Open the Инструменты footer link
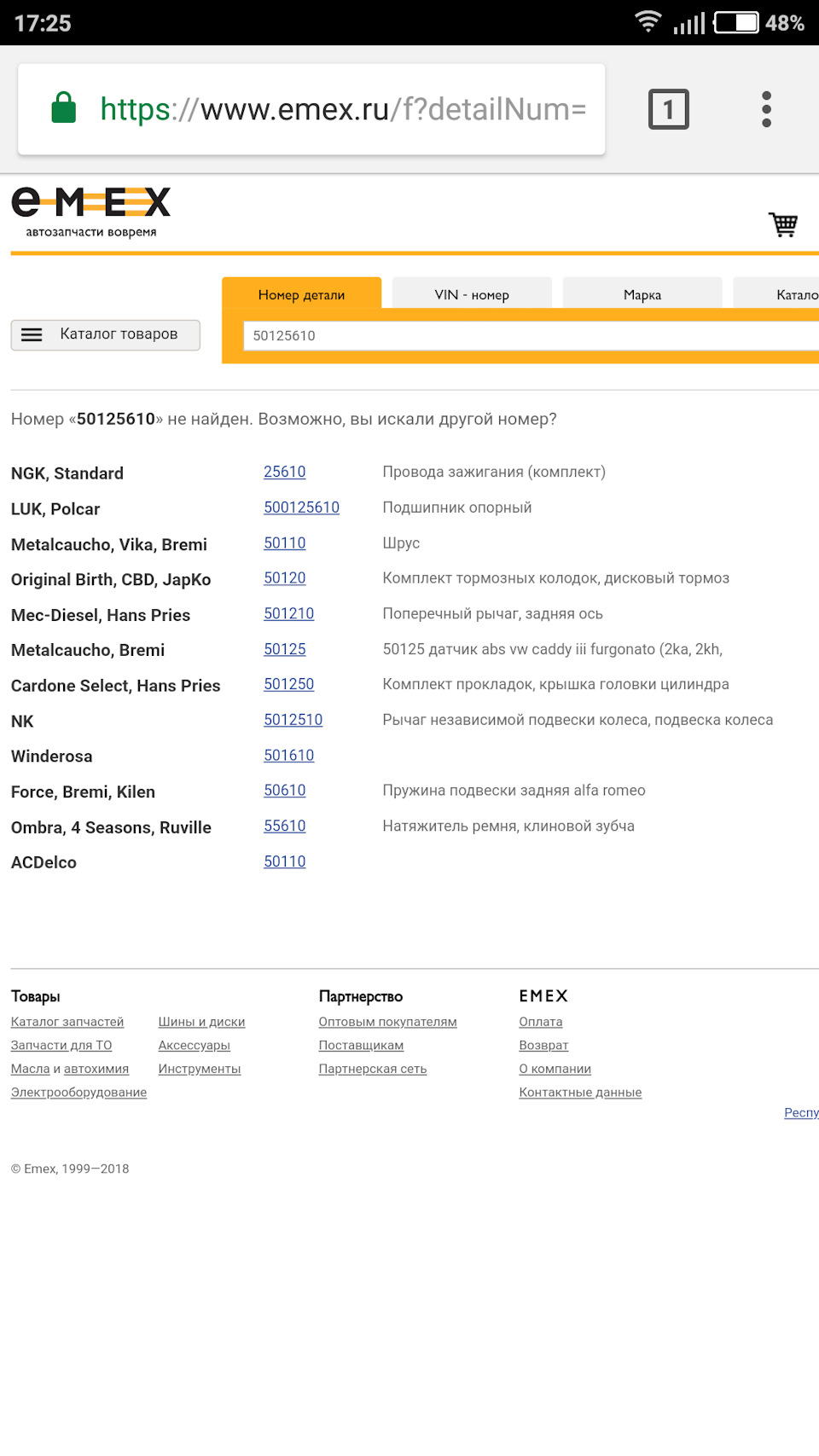 click(x=200, y=1069)
